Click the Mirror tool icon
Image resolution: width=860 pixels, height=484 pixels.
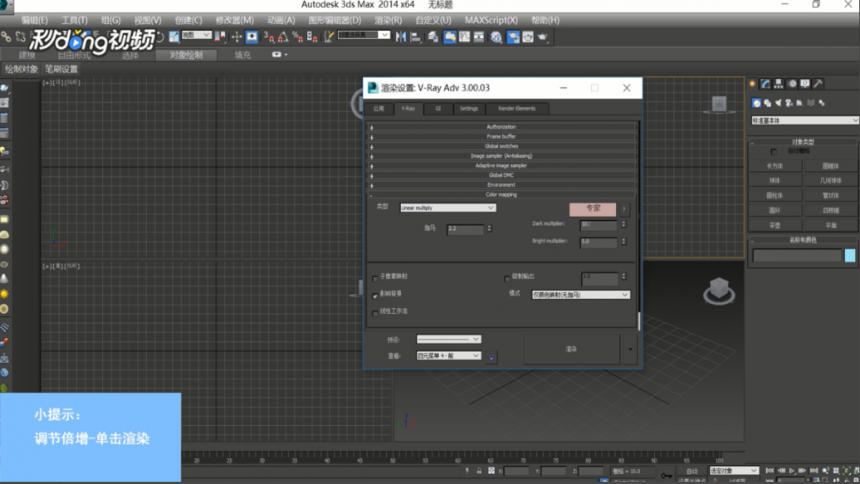tap(401, 37)
